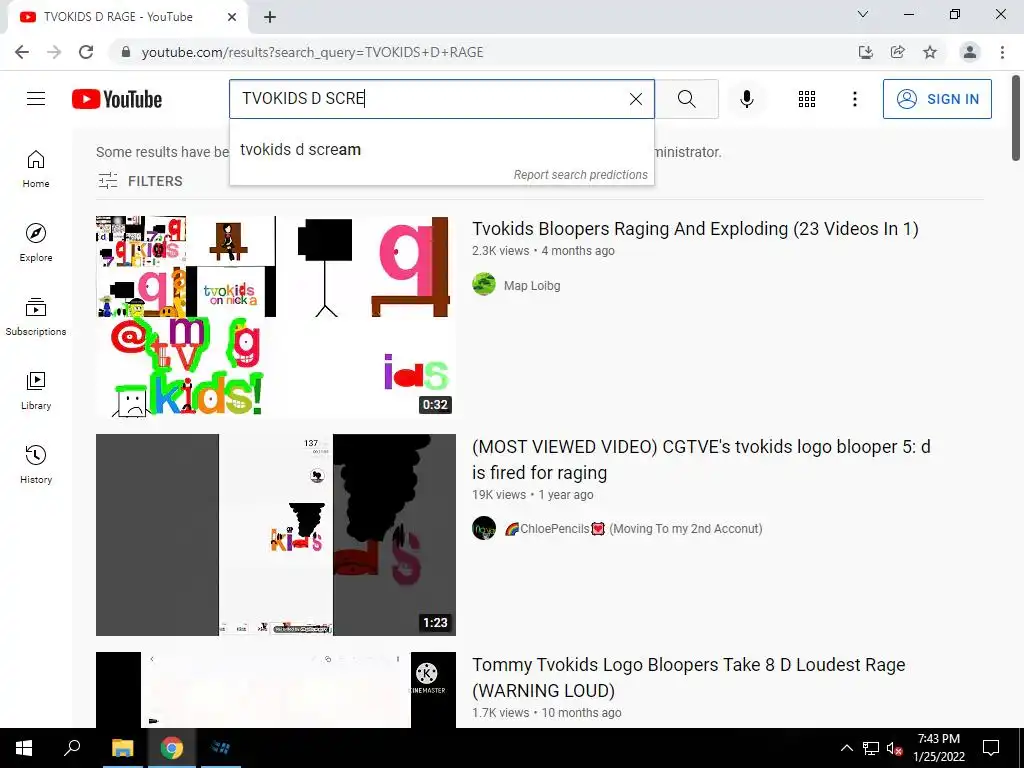This screenshot has height=768, width=1024.
Task: Open Explore in the sidebar
Action: point(36,243)
